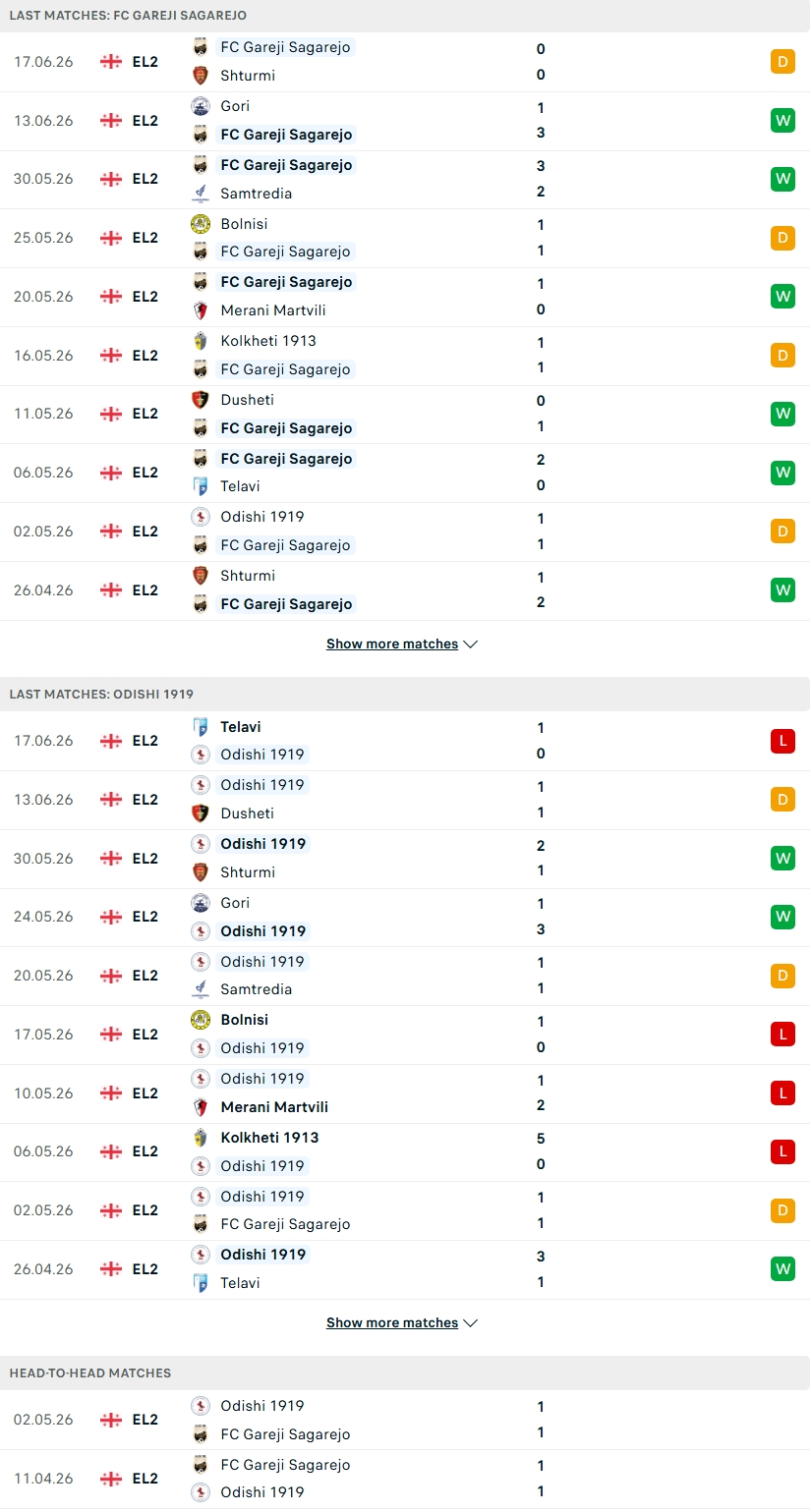Click the red L badge for the Telavi 1-0 Odishi match

point(782,741)
